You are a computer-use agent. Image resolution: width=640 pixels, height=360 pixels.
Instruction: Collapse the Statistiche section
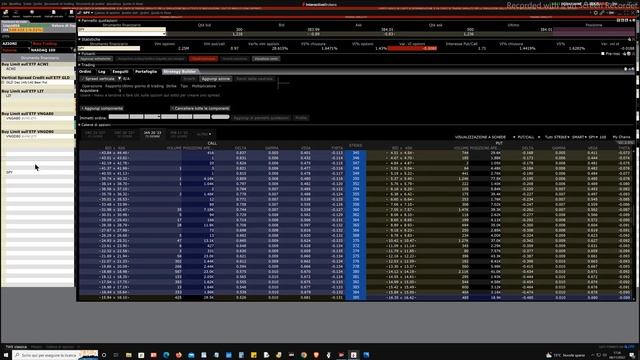click(x=80, y=39)
